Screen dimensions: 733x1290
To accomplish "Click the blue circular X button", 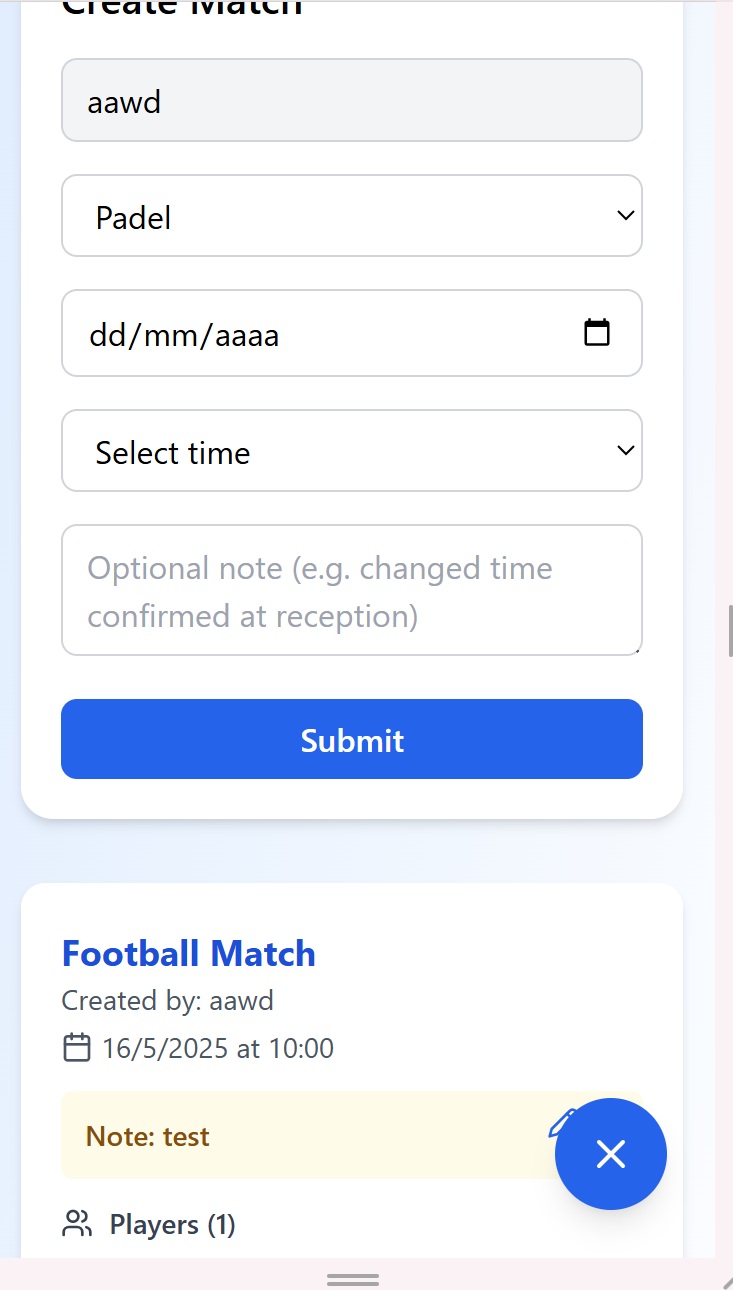I will pos(611,1154).
